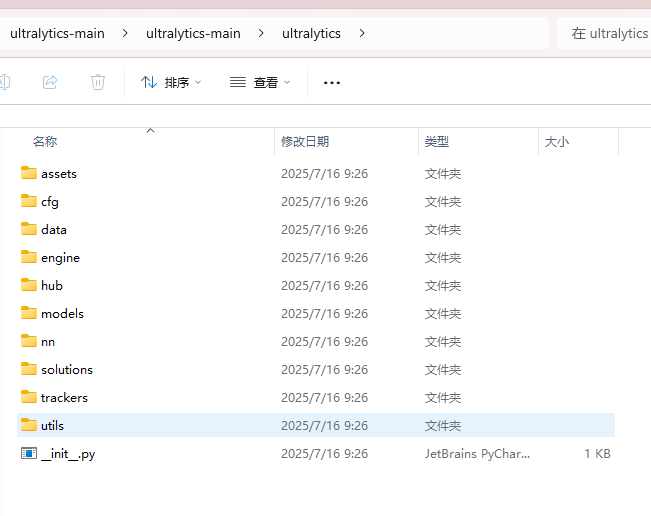Expand chevron after ultralytics breadcrumb
The height and width of the screenshot is (516, 651).
362,33
